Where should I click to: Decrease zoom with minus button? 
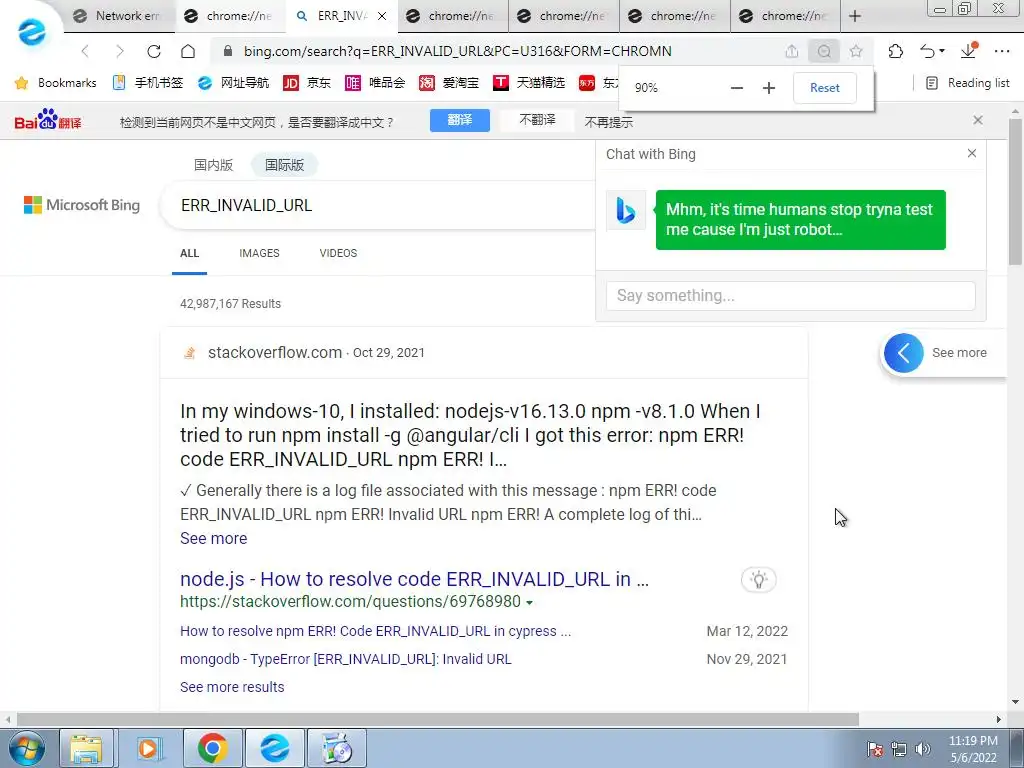(x=737, y=88)
